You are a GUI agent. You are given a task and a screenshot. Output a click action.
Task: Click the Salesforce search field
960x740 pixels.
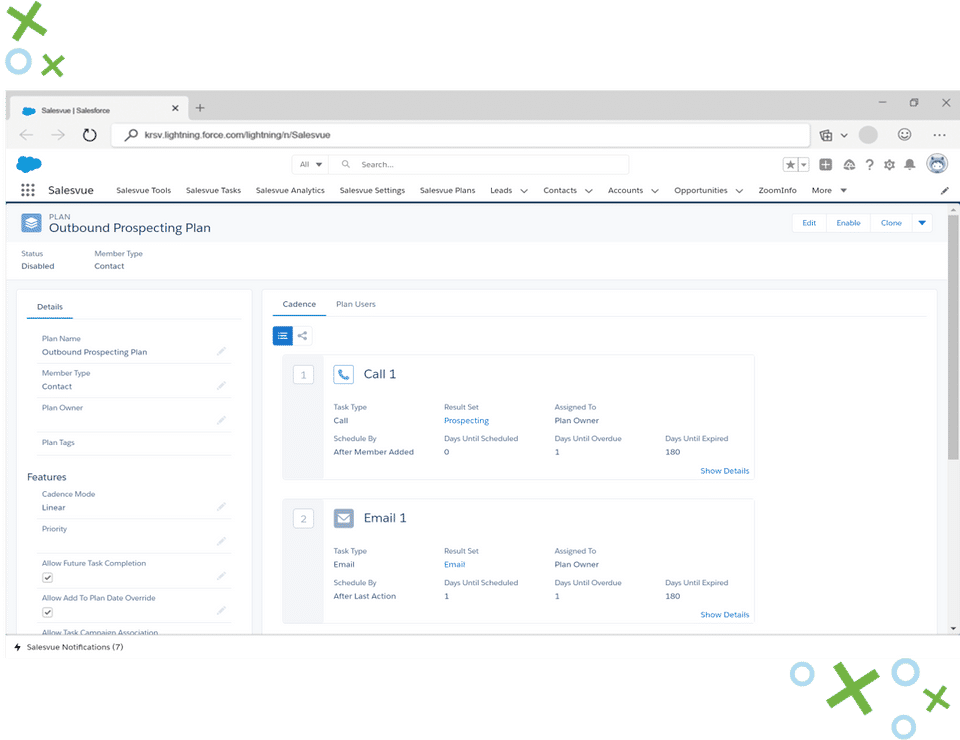[479, 165]
